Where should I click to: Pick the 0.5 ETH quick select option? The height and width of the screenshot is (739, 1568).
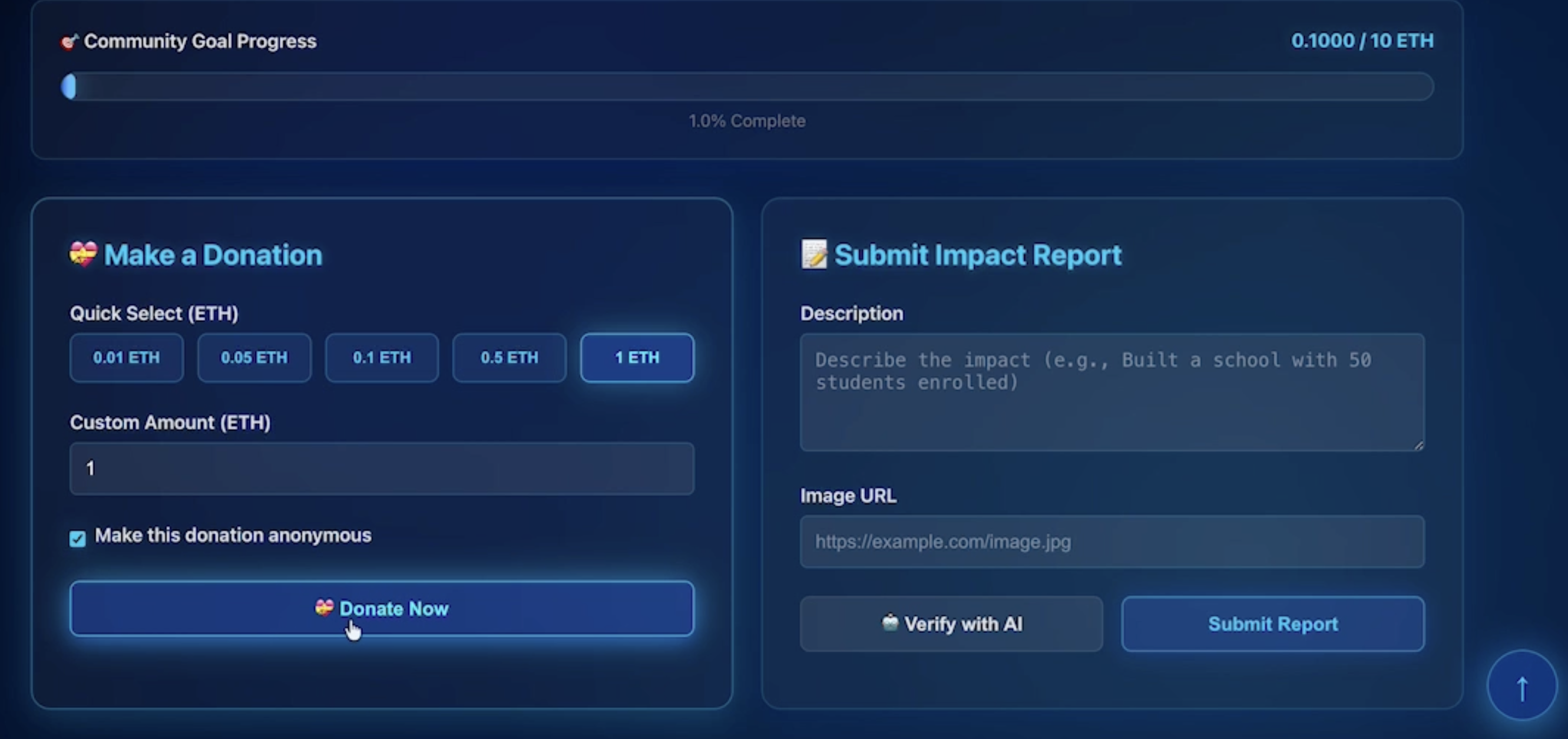[509, 358]
